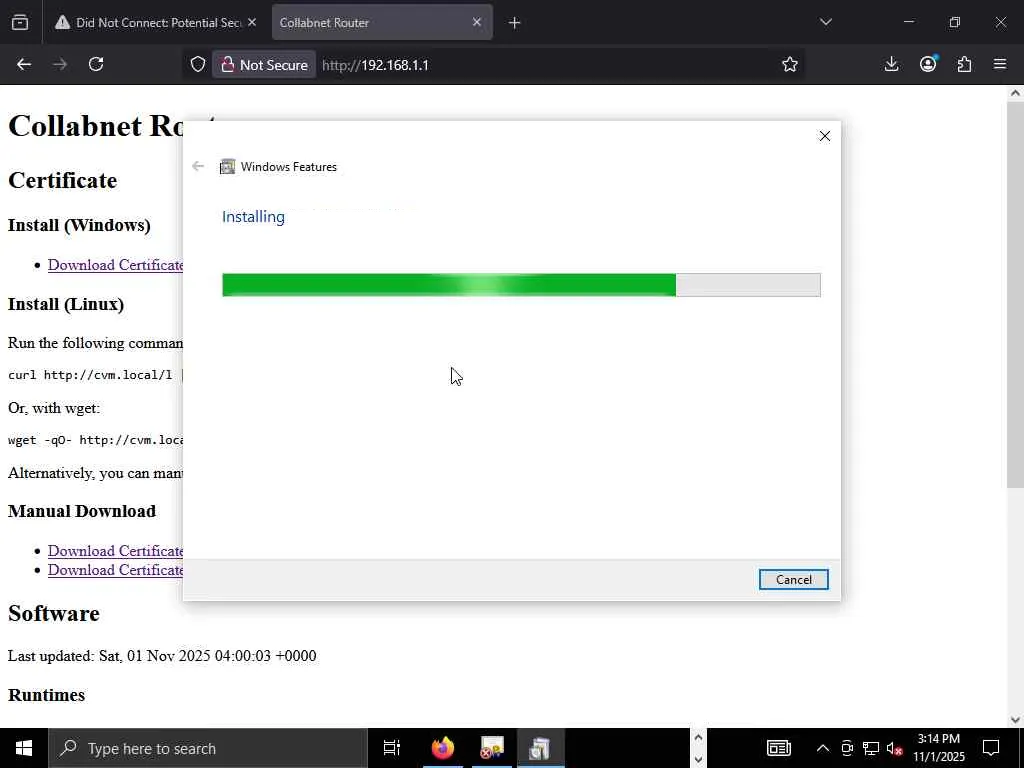
Task: Click the Firefox back arrow button
Action: click(x=24, y=64)
